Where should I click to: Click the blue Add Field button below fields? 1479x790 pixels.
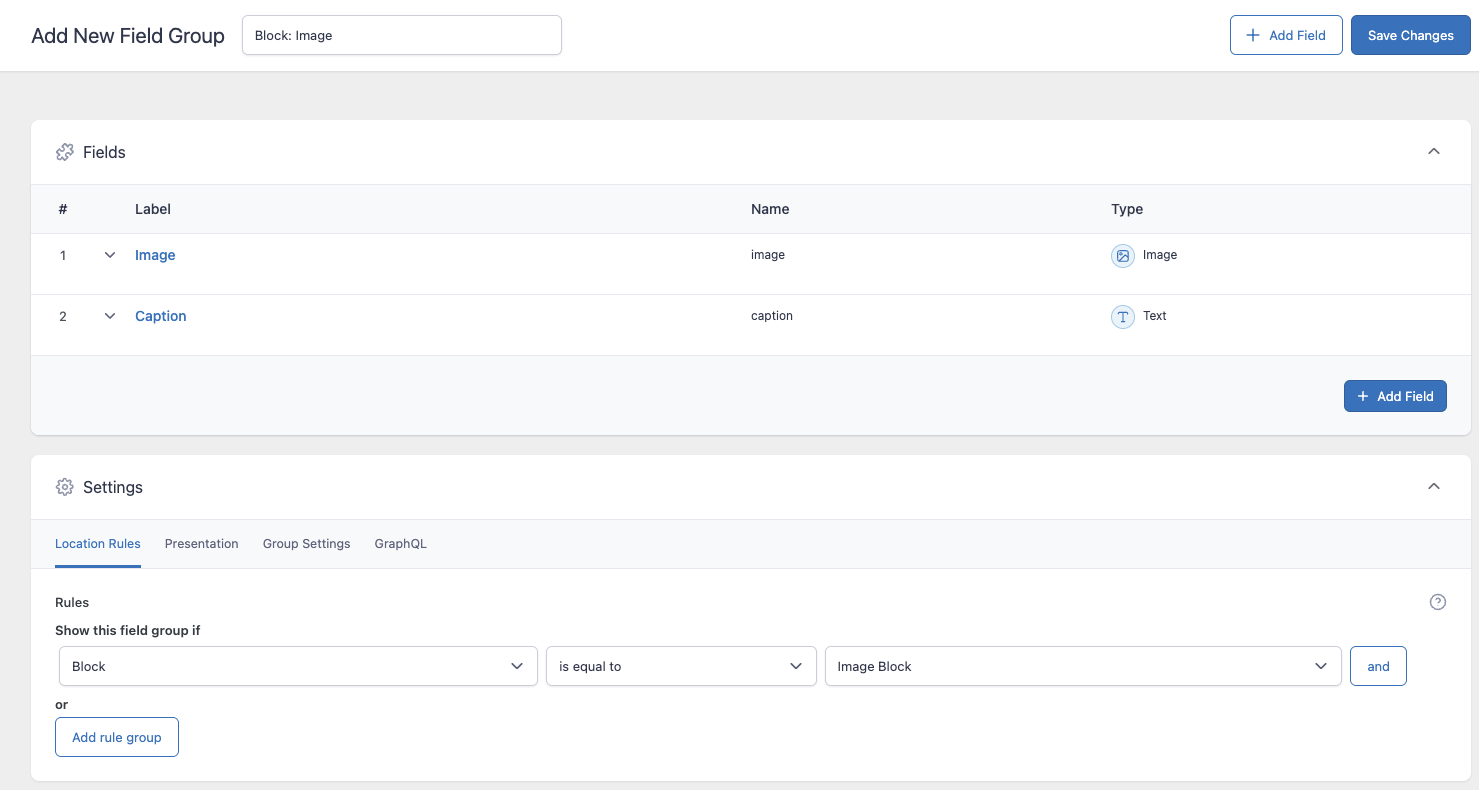click(x=1395, y=396)
